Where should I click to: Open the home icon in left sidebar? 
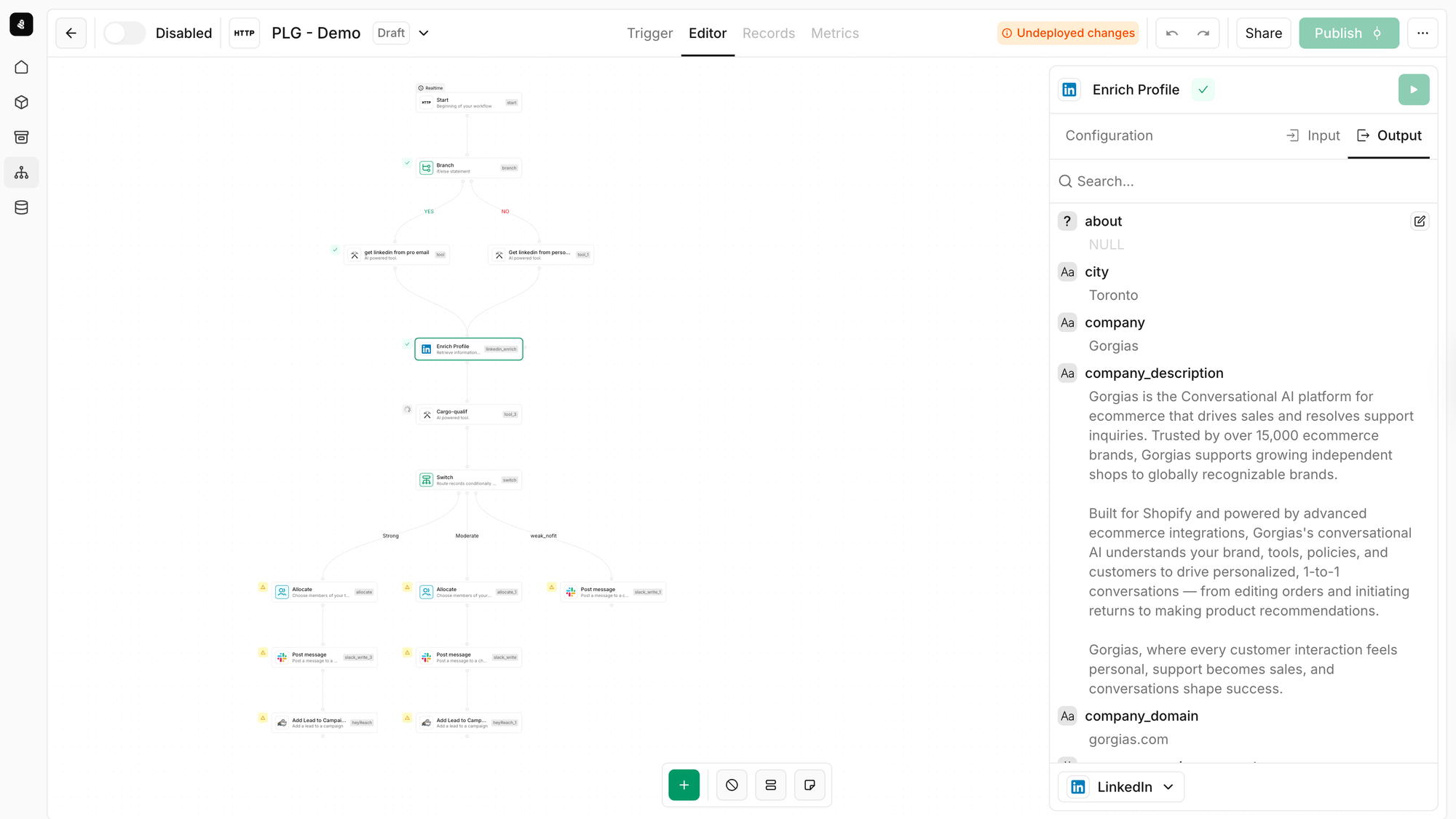pos(21,67)
